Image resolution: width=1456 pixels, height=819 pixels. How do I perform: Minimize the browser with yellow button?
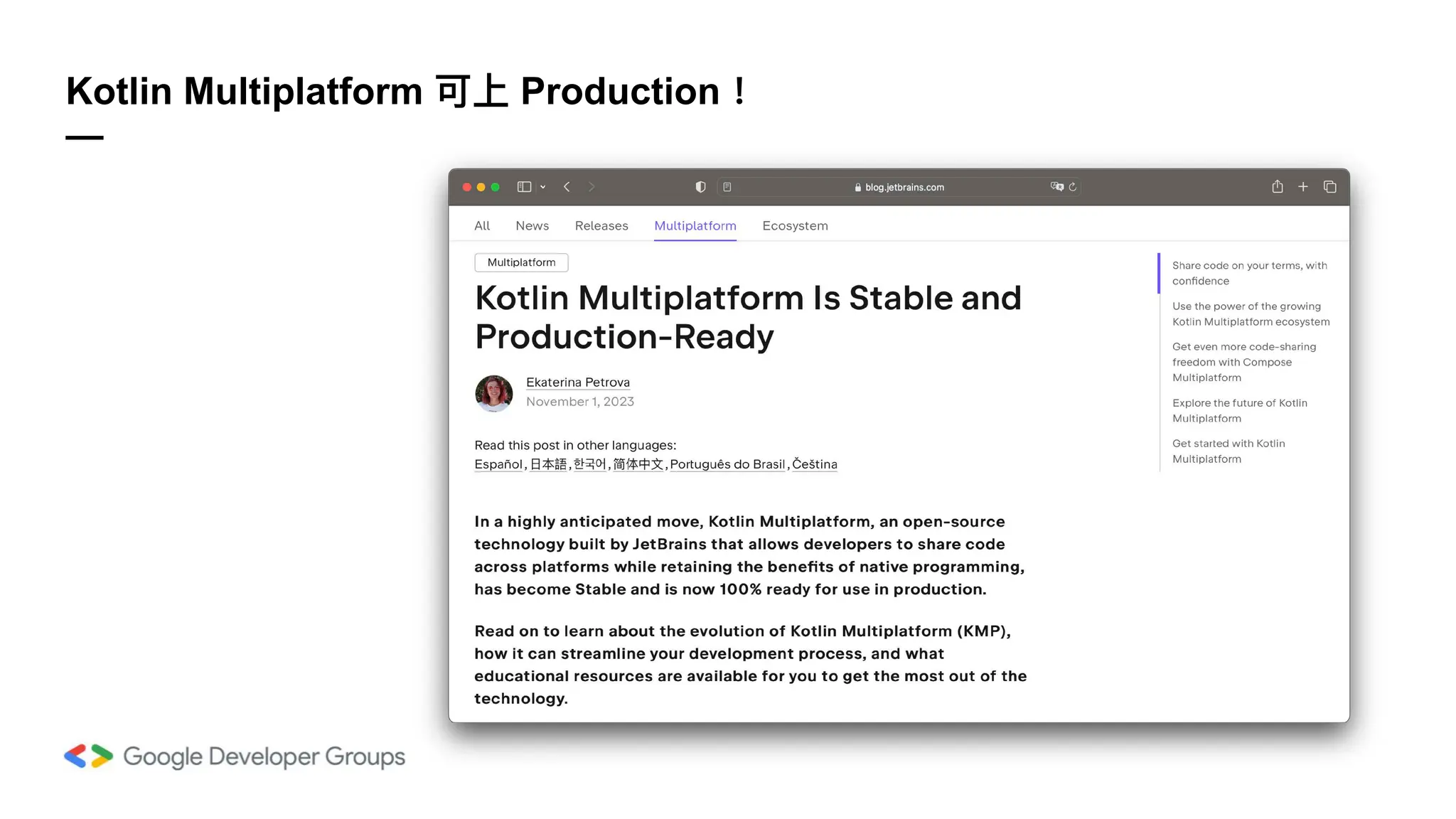pos(481,187)
